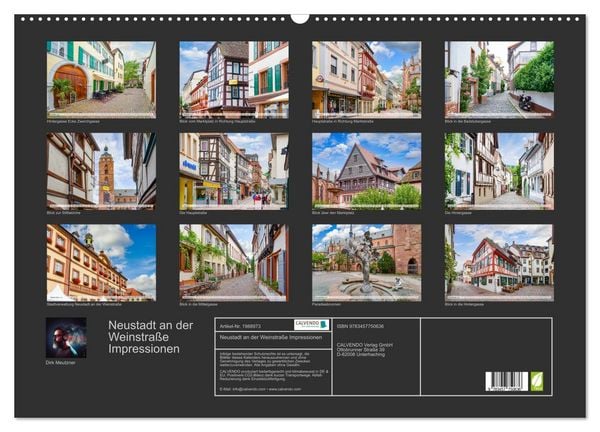Screen dimensions: 600x432
Task: Click the barcode at bottom right
Action: 507,381
